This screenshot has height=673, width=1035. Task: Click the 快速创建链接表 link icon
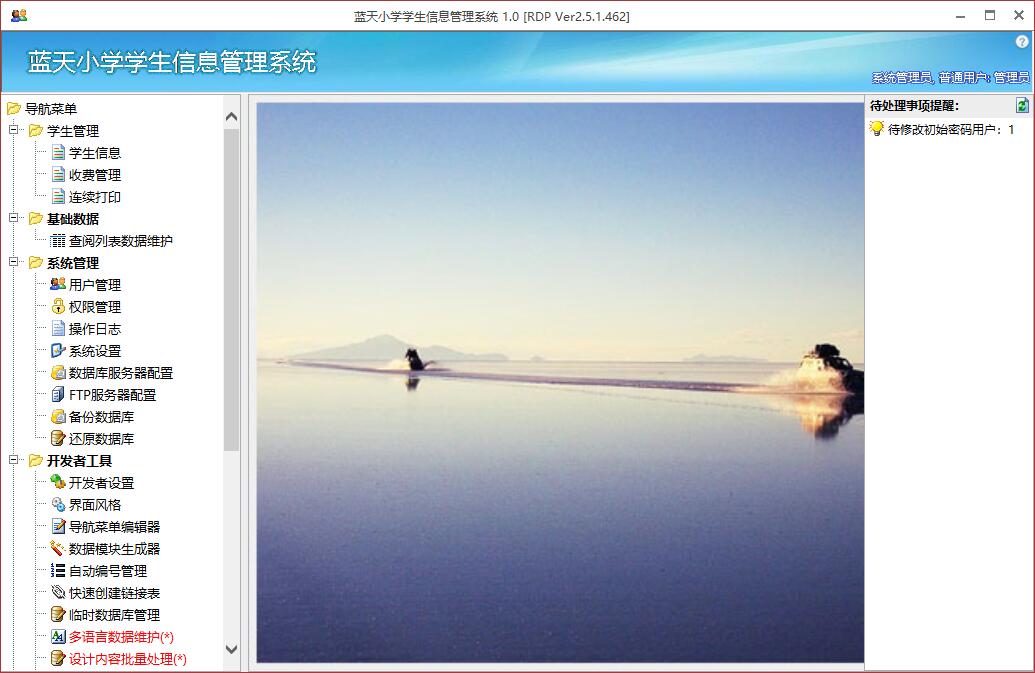pyautogui.click(x=58, y=593)
